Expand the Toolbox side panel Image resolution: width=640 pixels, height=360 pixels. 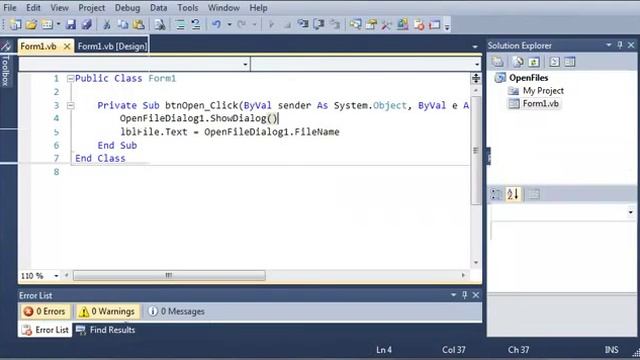6,63
